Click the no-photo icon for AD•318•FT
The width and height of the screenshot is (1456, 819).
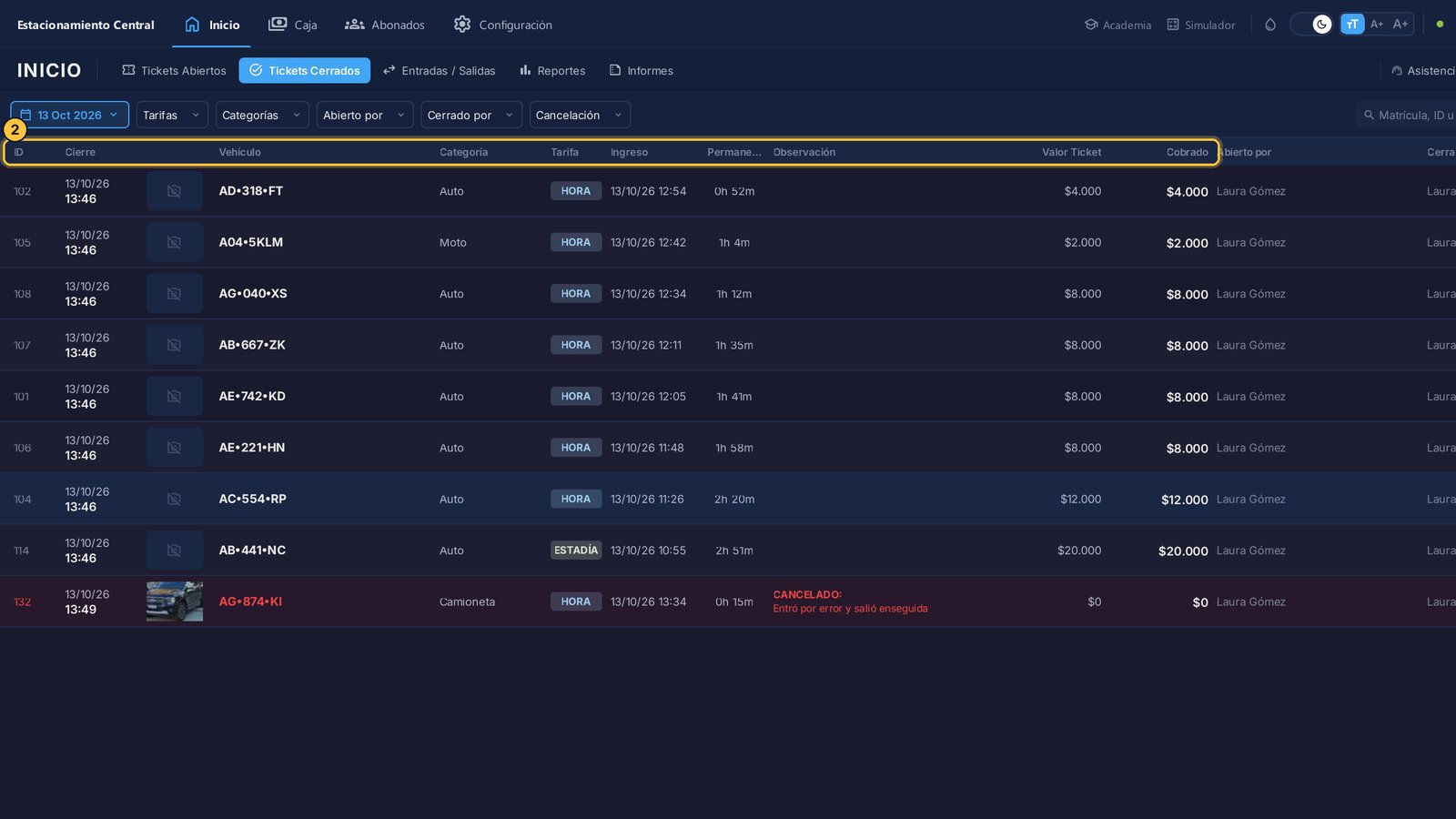point(174,191)
